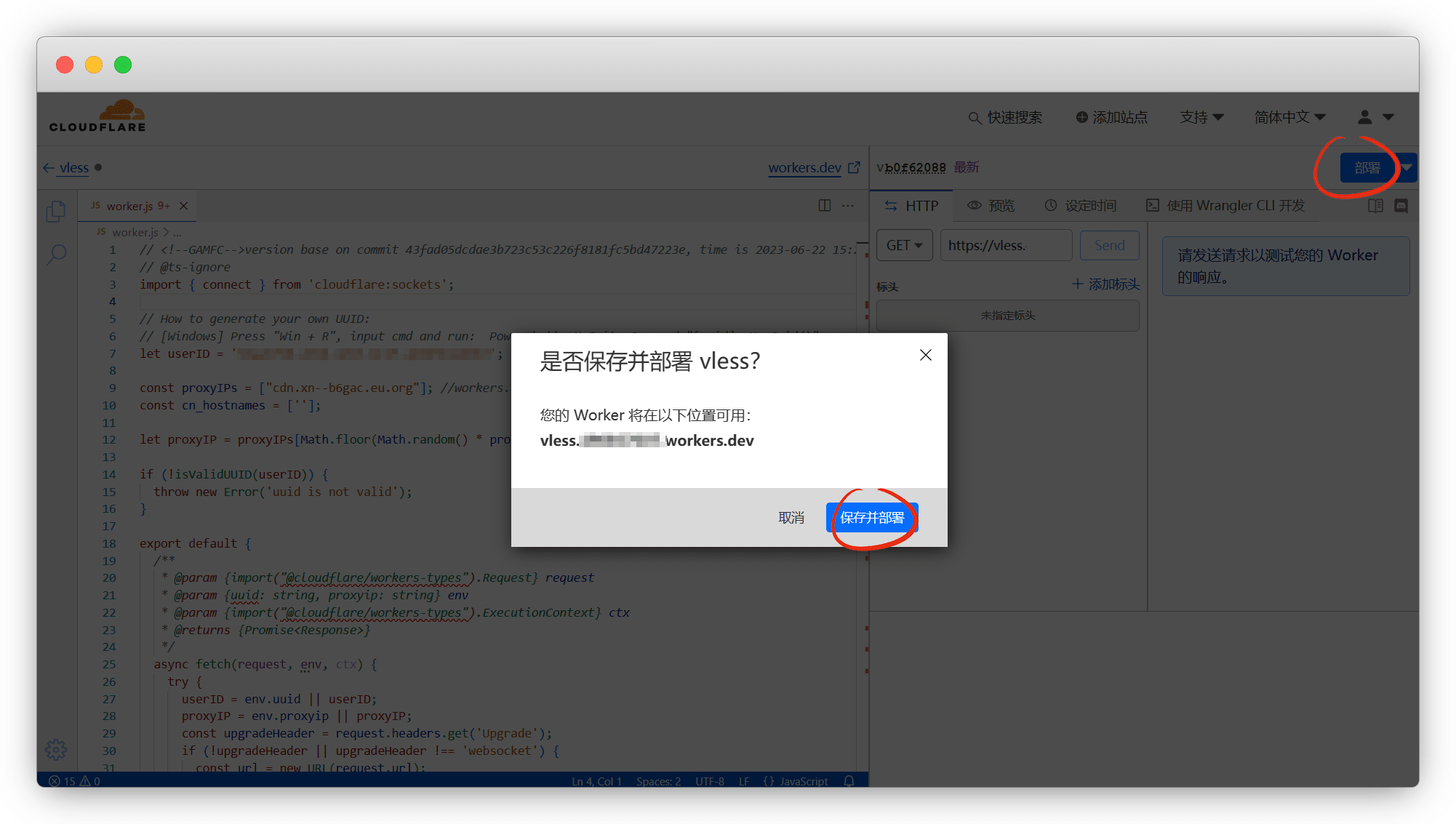Click the plus icon for adding header
1456x824 pixels.
tap(1078, 284)
